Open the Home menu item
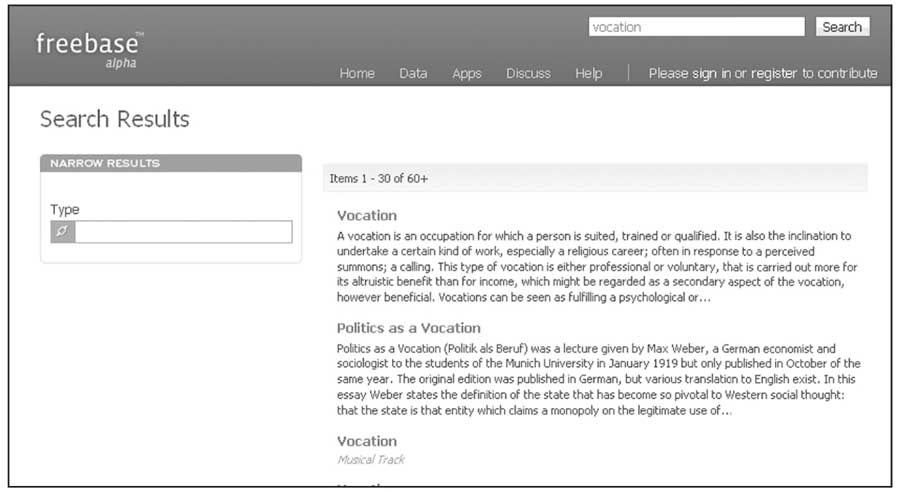The image size is (900, 492). 357,73
